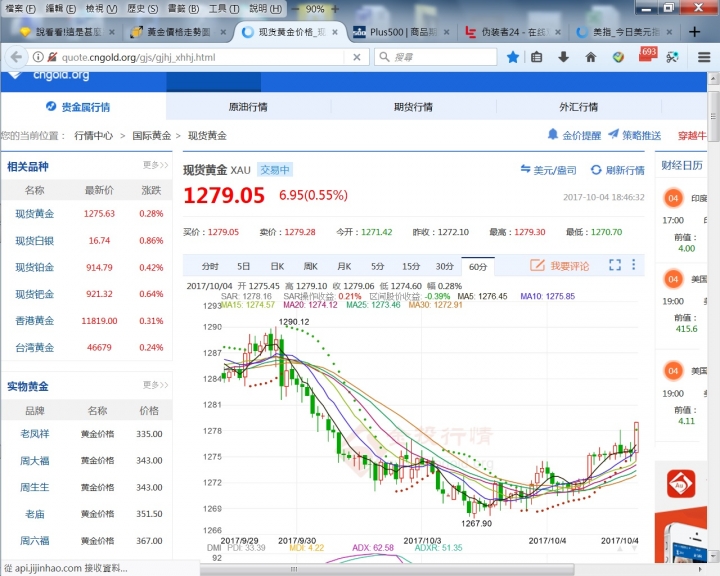Click 行情中心 breadcrumb link
Screen dimensions: 720x576
[x=93, y=135]
